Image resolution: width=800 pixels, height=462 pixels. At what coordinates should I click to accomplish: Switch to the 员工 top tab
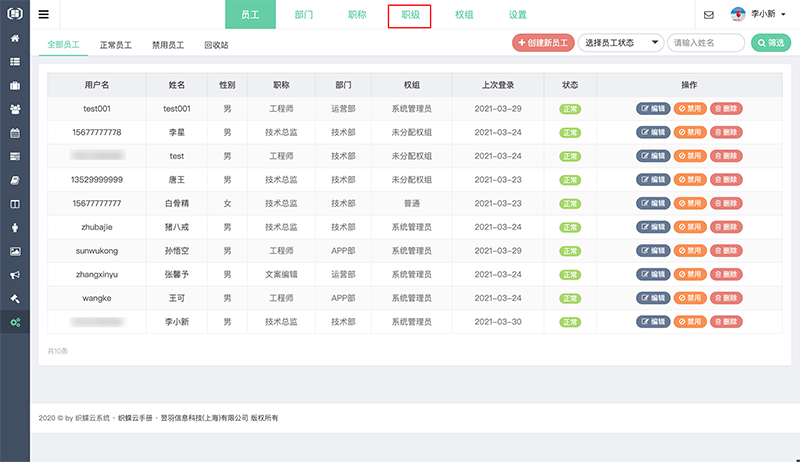coord(250,14)
